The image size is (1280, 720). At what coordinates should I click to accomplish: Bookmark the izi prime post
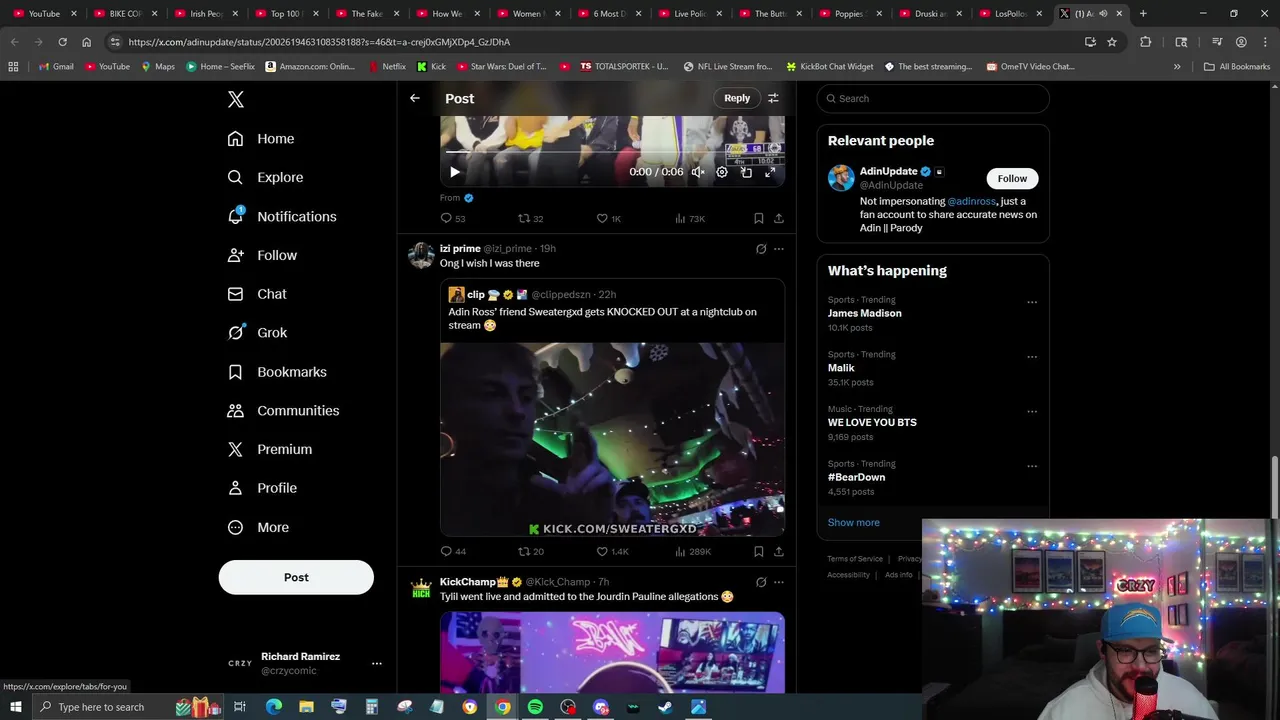coord(759,551)
